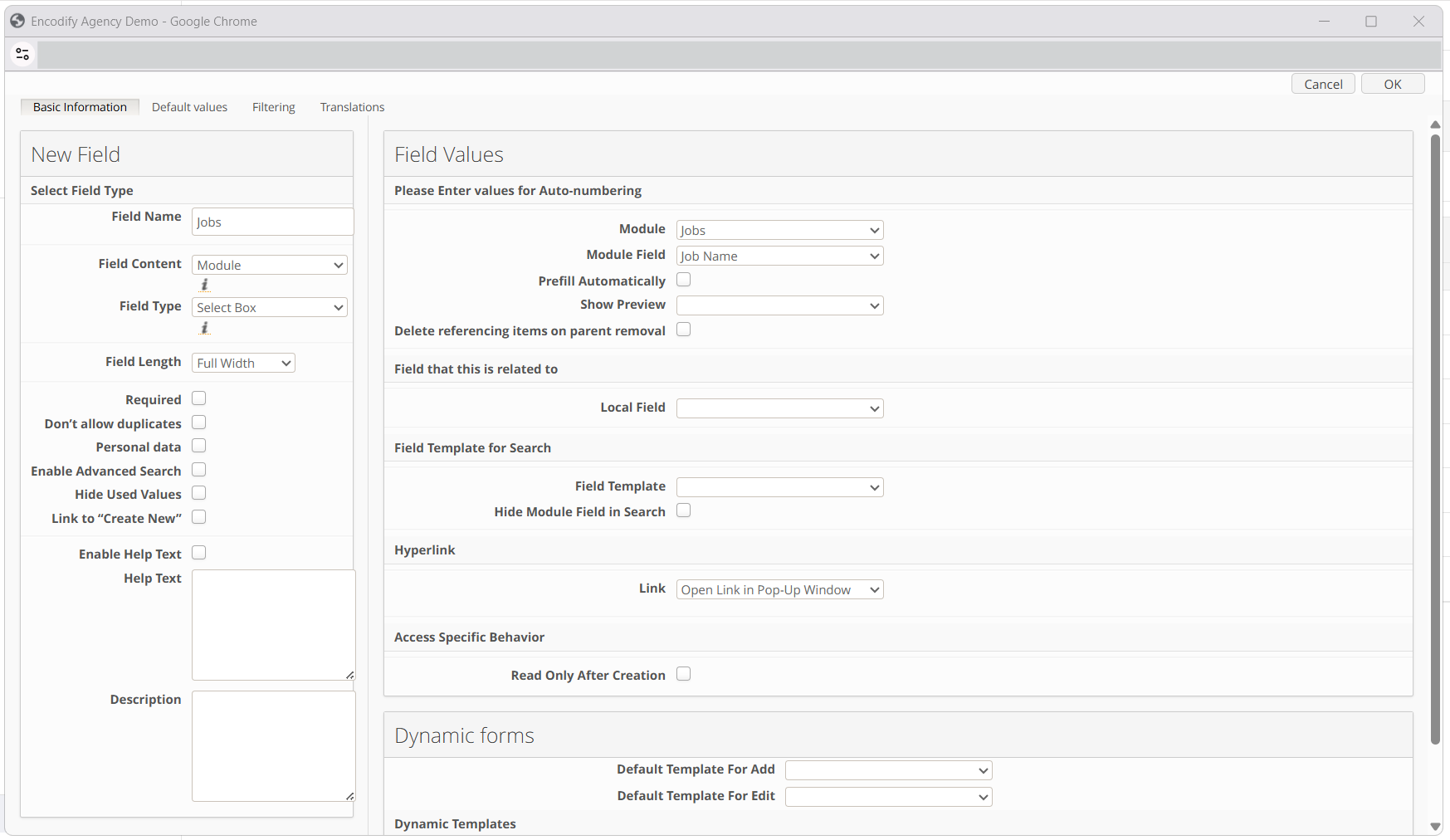Click the site settings icon in address bar
Screen dimensions: 1450x840
coord(22,55)
